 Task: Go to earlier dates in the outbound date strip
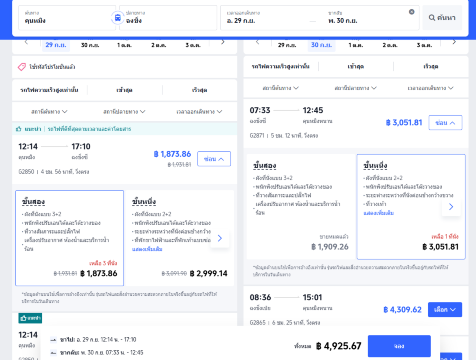(x=26, y=42)
